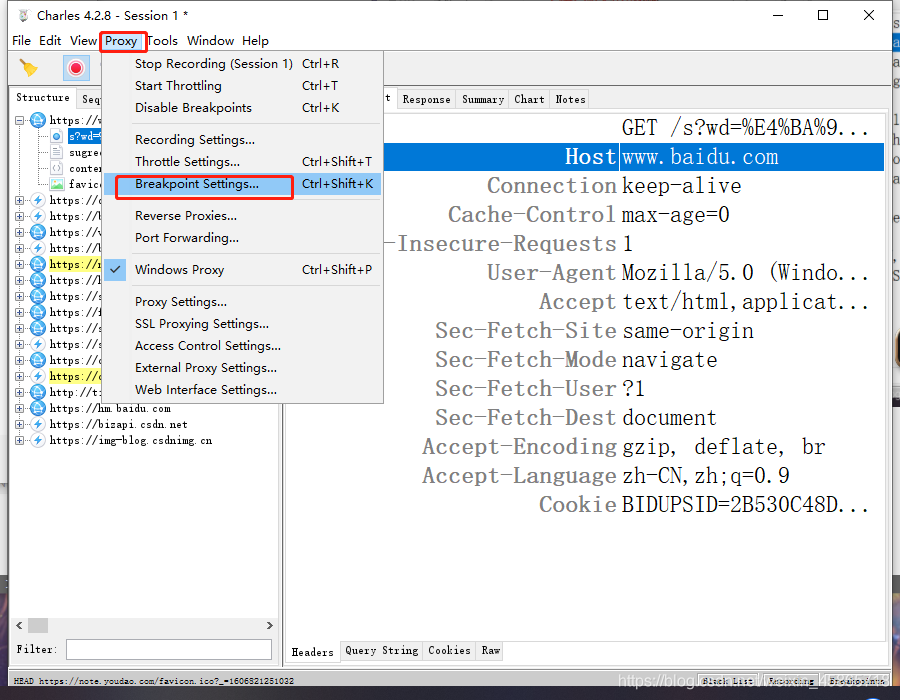The width and height of the screenshot is (900, 700).
Task: Click the Filter input field
Action: point(169,650)
